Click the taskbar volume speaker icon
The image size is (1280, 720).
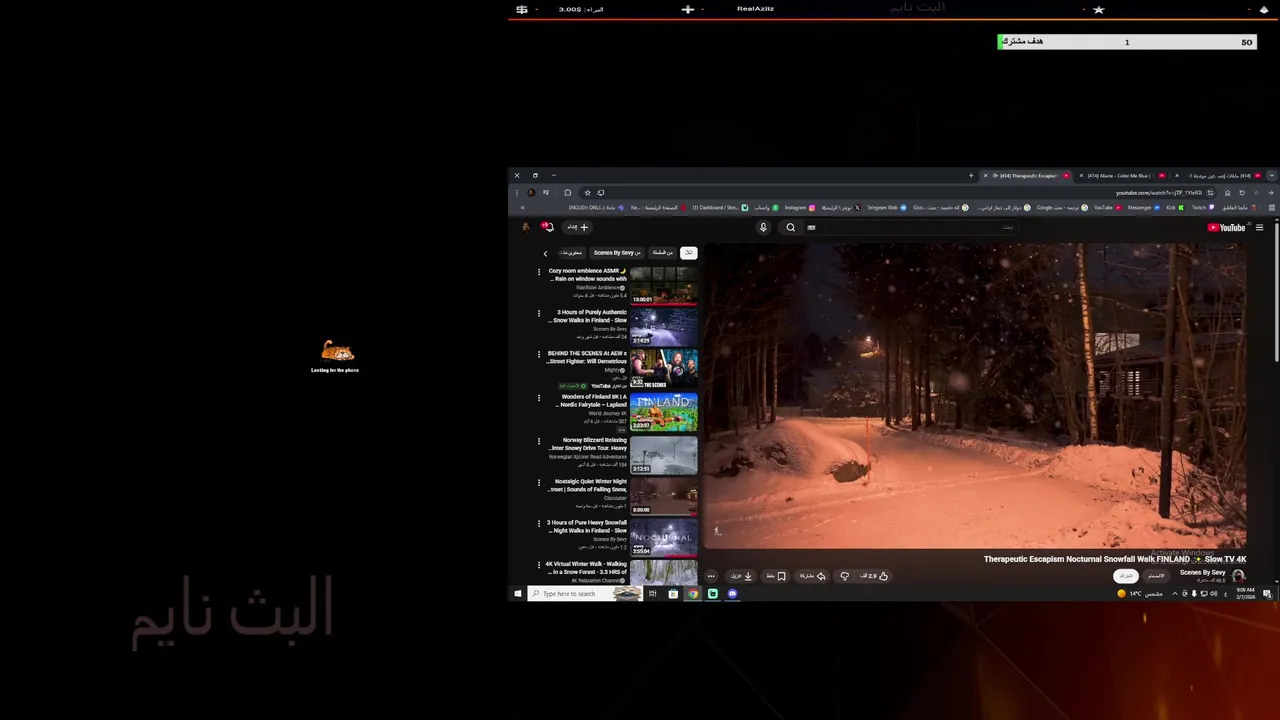[x=1213, y=594]
